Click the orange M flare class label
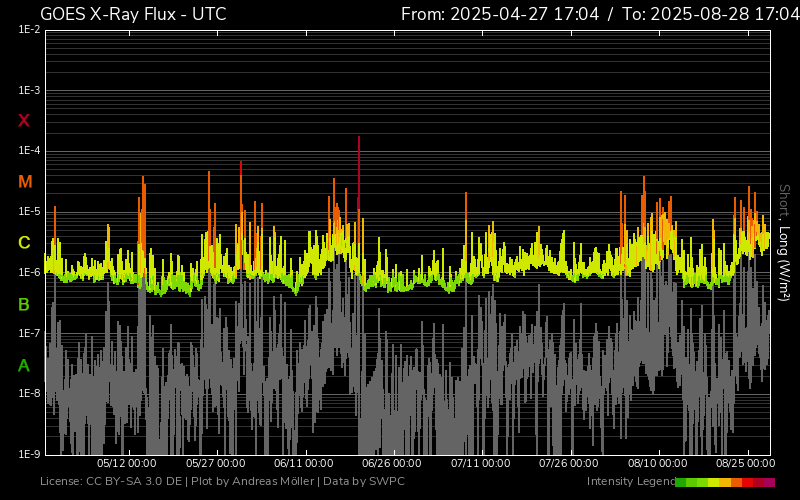800x500 pixels. click(x=25, y=182)
